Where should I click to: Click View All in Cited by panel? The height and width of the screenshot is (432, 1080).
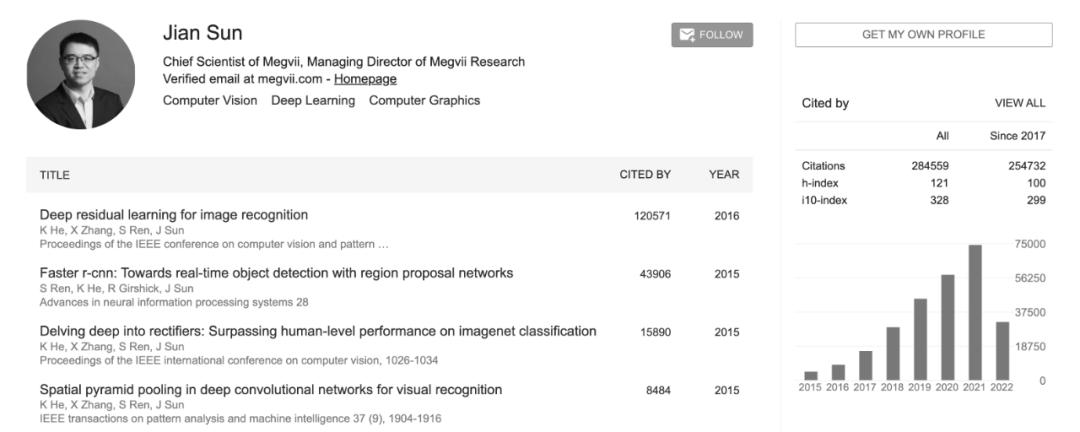tap(1019, 103)
